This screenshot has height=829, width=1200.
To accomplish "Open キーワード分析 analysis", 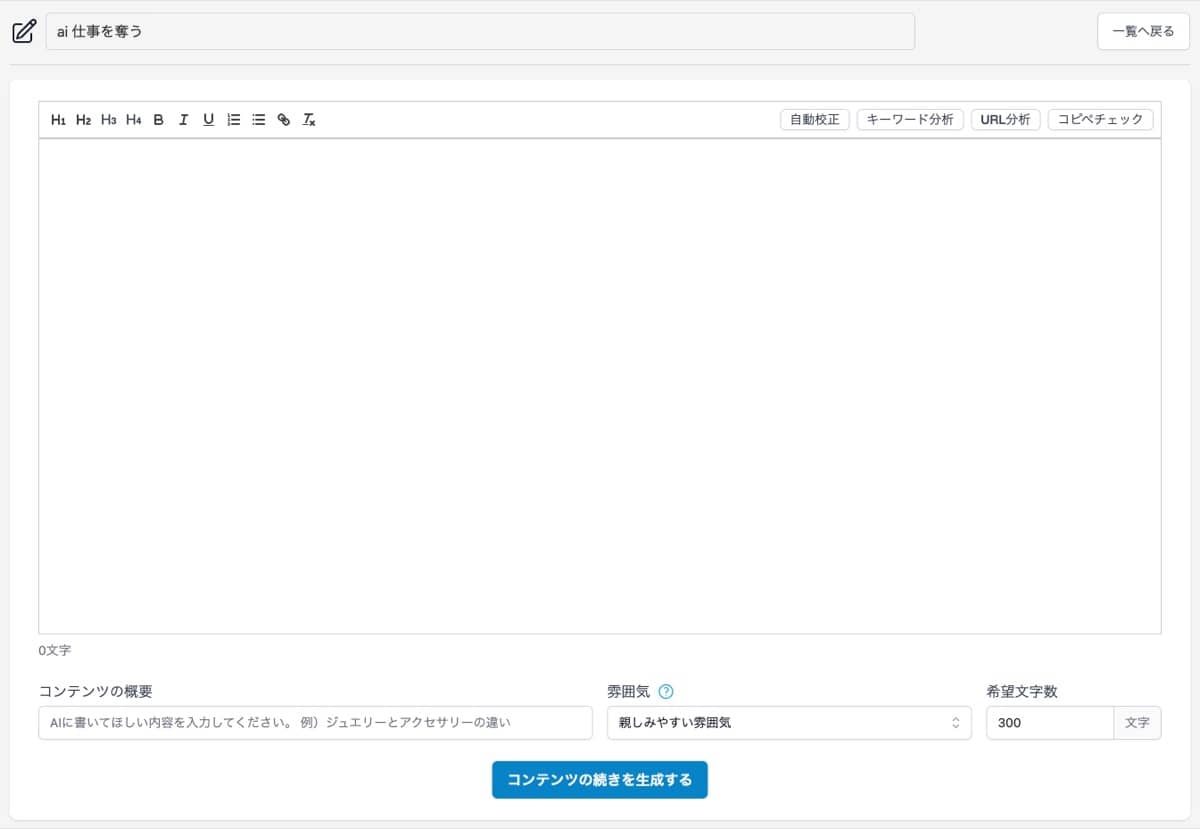I will tap(910, 119).
